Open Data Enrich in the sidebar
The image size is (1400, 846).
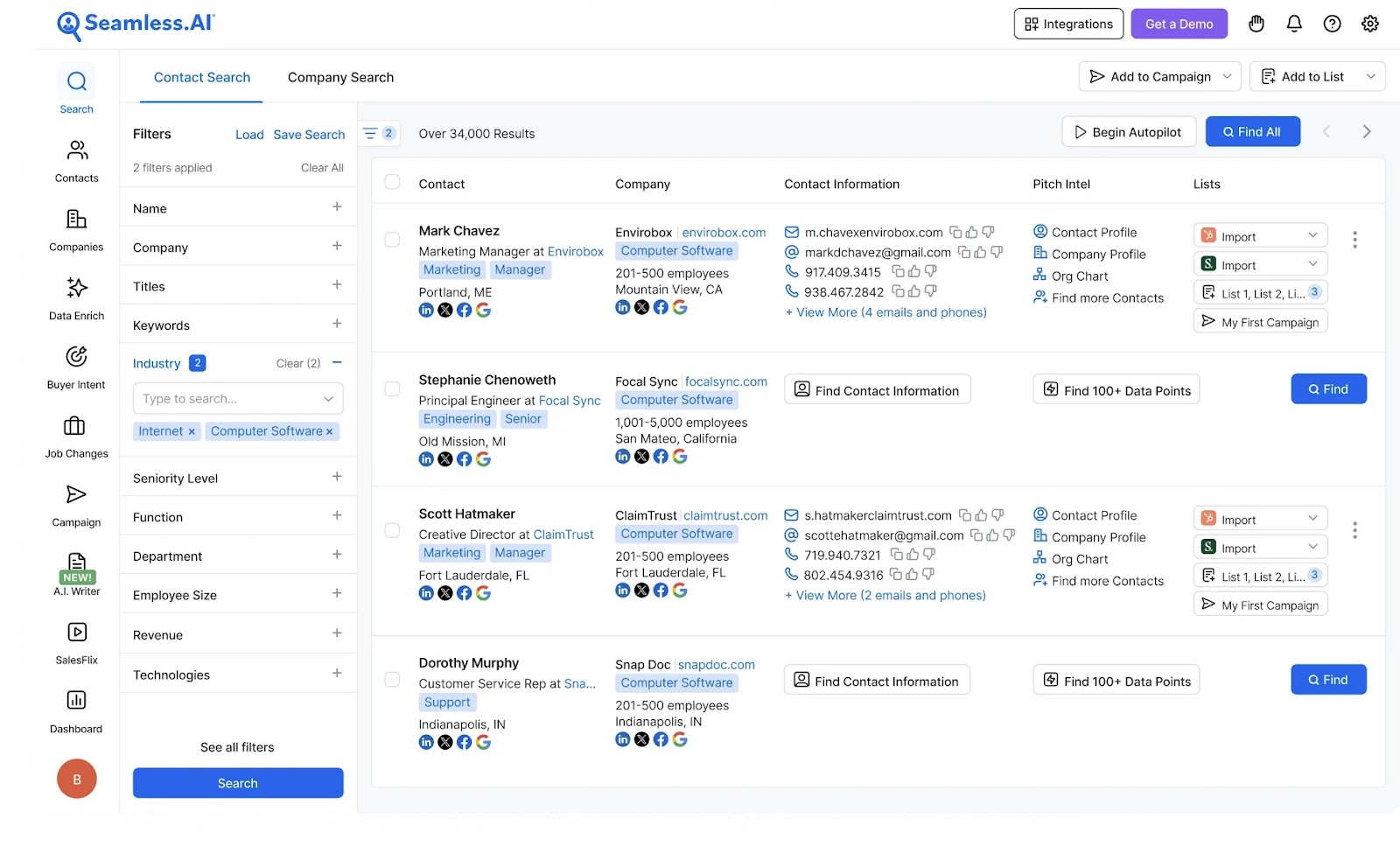pos(76,298)
